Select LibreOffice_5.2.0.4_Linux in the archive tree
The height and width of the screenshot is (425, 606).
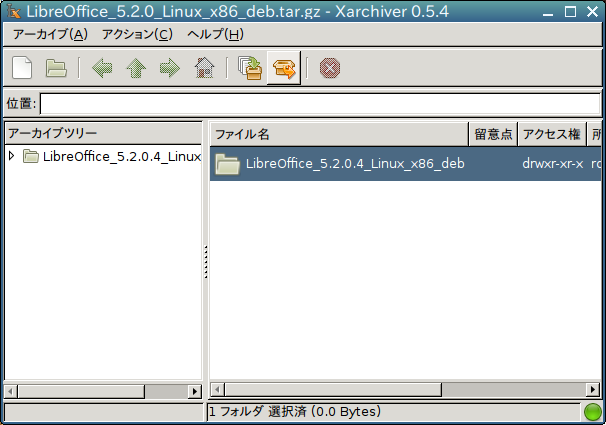click(122, 156)
